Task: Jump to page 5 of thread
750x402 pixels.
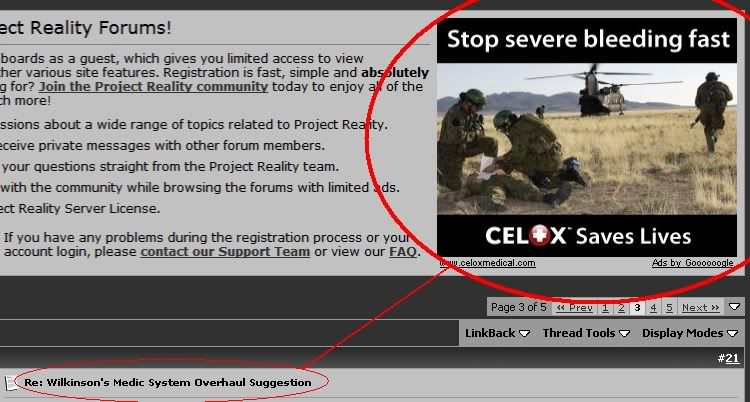Action: point(669,308)
